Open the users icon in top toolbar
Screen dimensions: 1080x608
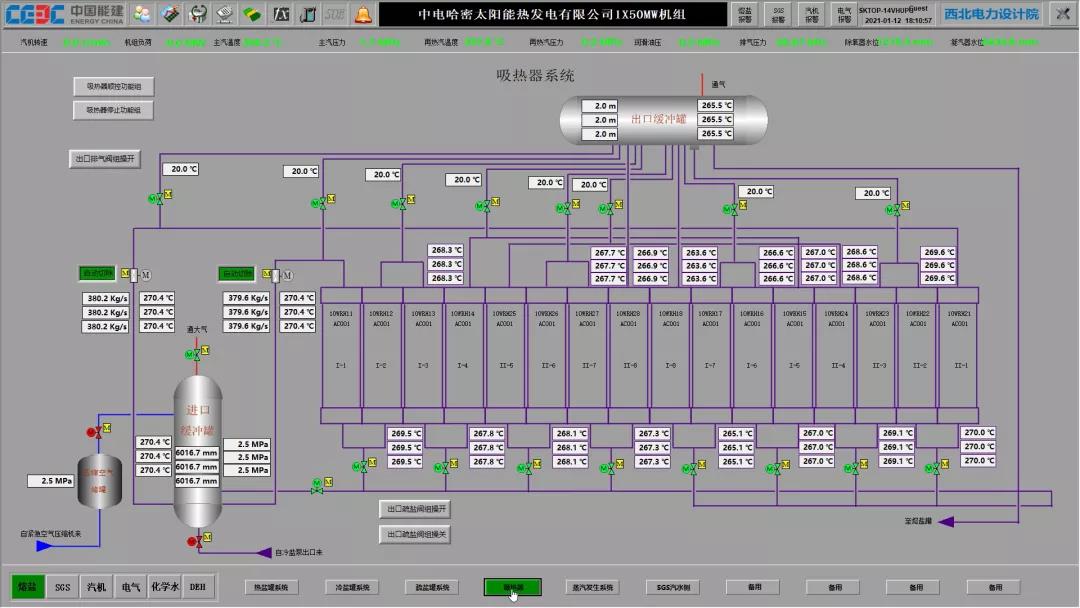(143, 14)
